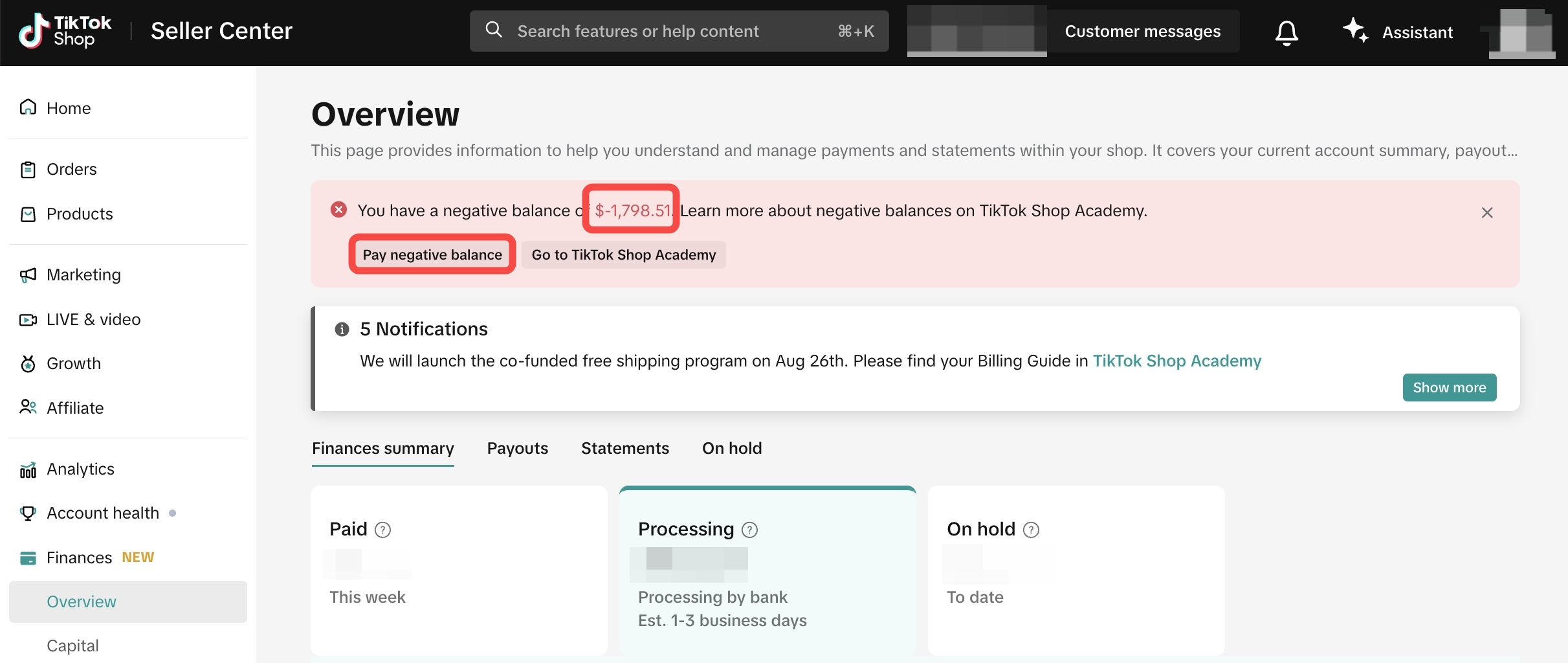This screenshot has height=663, width=1568.
Task: Dismiss the negative balance alert
Action: click(x=1487, y=212)
